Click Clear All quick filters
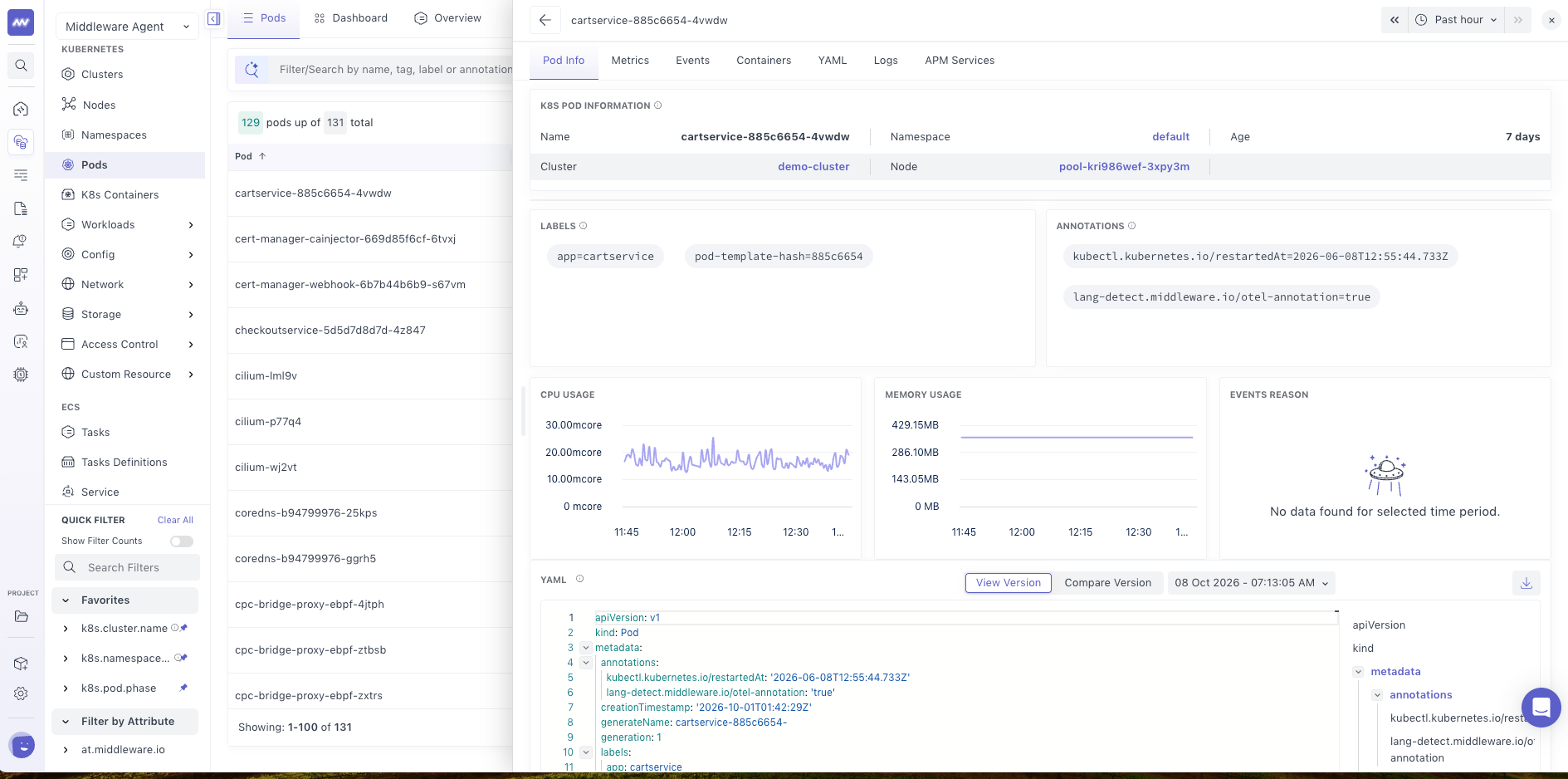 [x=175, y=520]
